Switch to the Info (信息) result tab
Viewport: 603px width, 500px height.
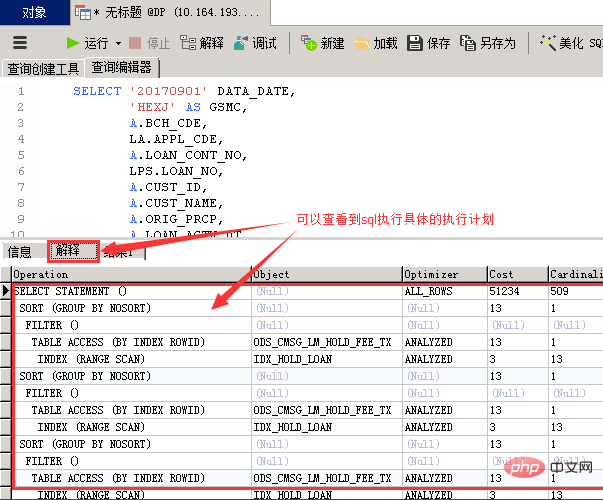pos(19,252)
